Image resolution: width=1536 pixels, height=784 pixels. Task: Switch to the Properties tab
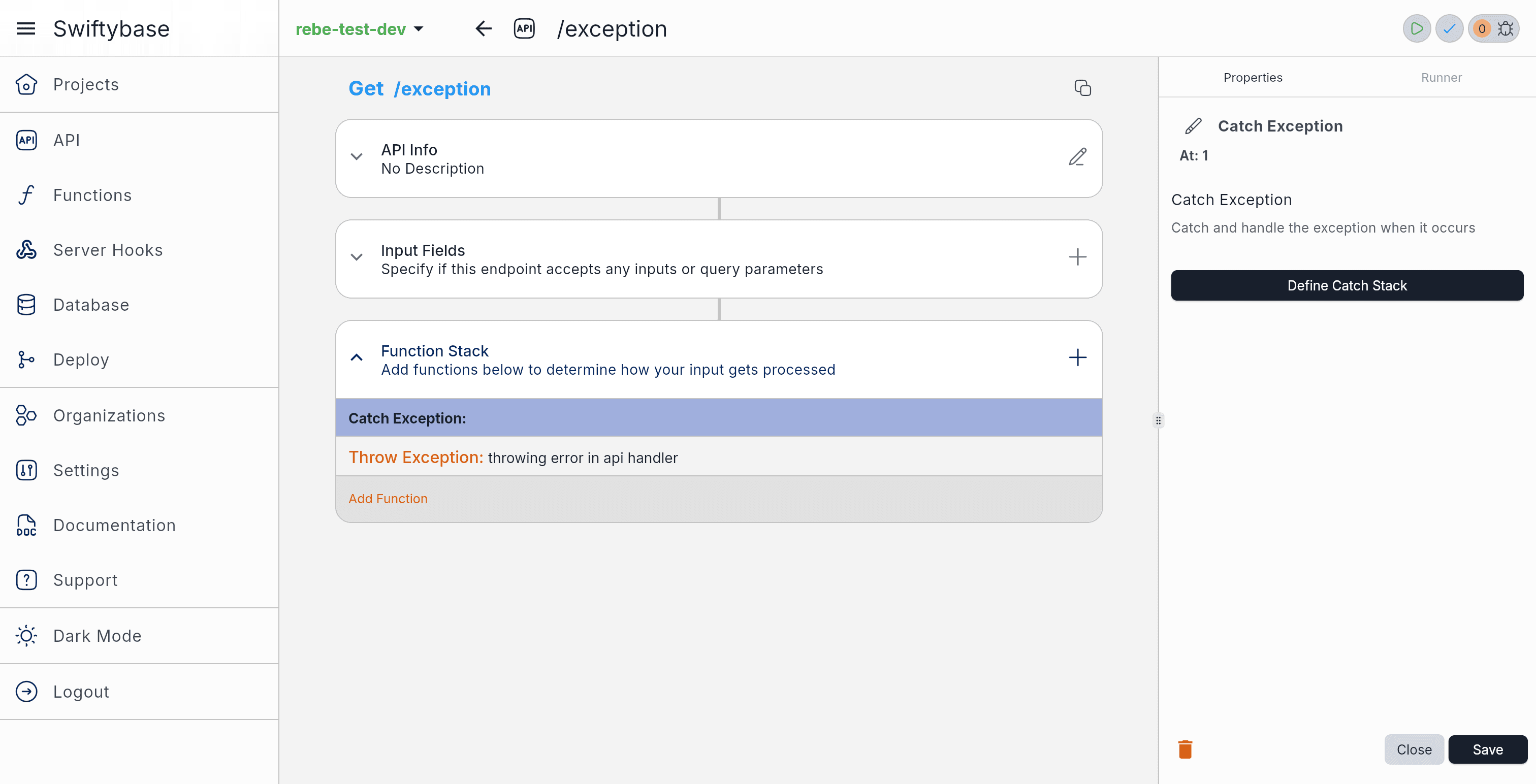point(1253,78)
